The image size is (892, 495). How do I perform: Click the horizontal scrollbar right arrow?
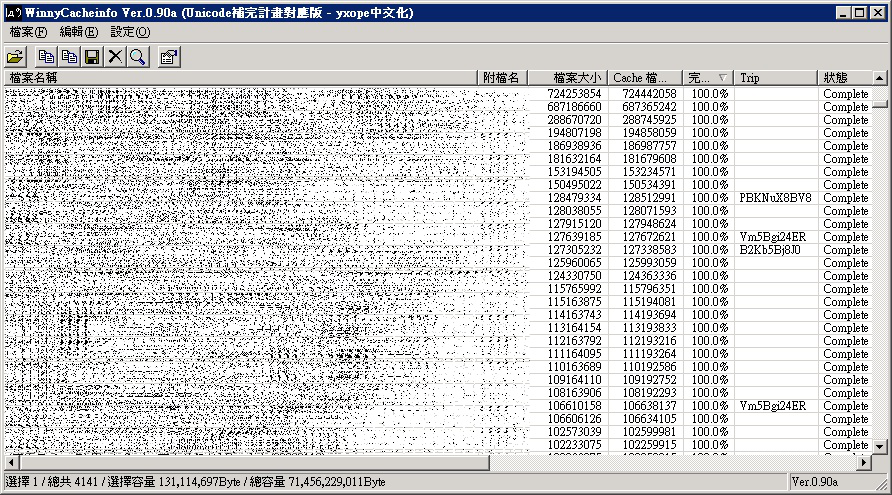click(864, 462)
